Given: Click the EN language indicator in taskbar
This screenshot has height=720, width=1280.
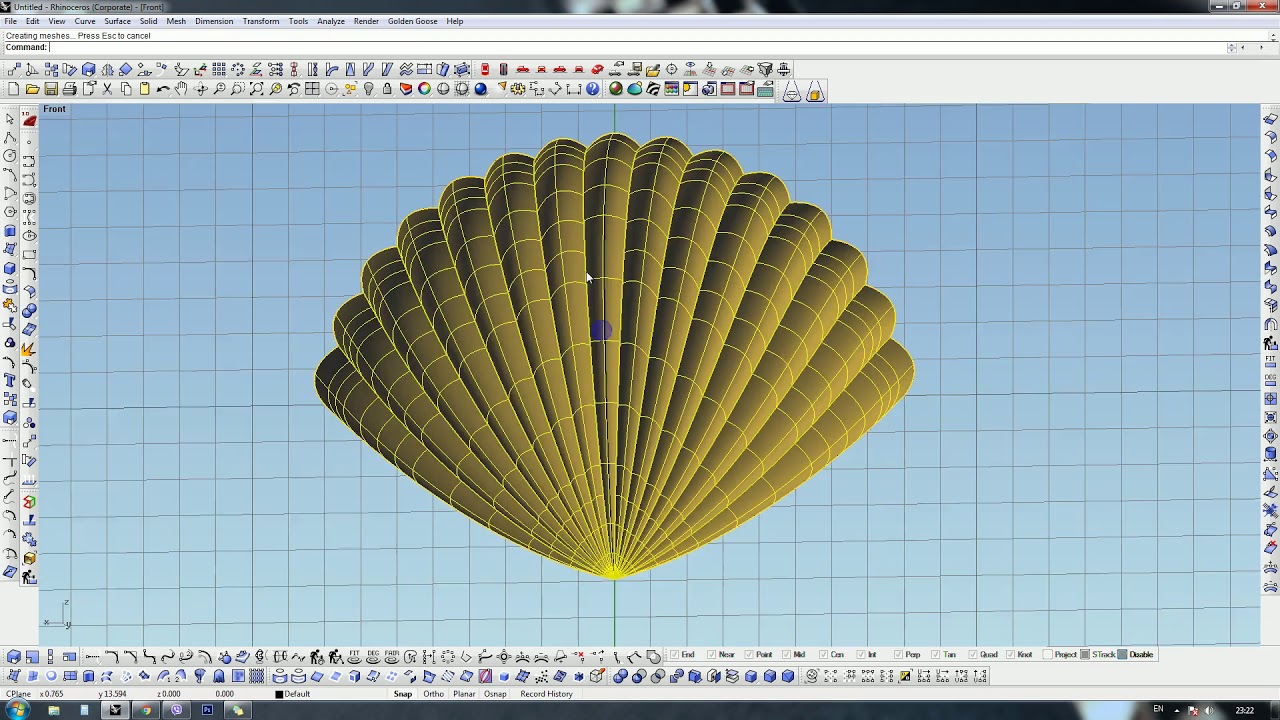Looking at the screenshot, I should point(1158,710).
